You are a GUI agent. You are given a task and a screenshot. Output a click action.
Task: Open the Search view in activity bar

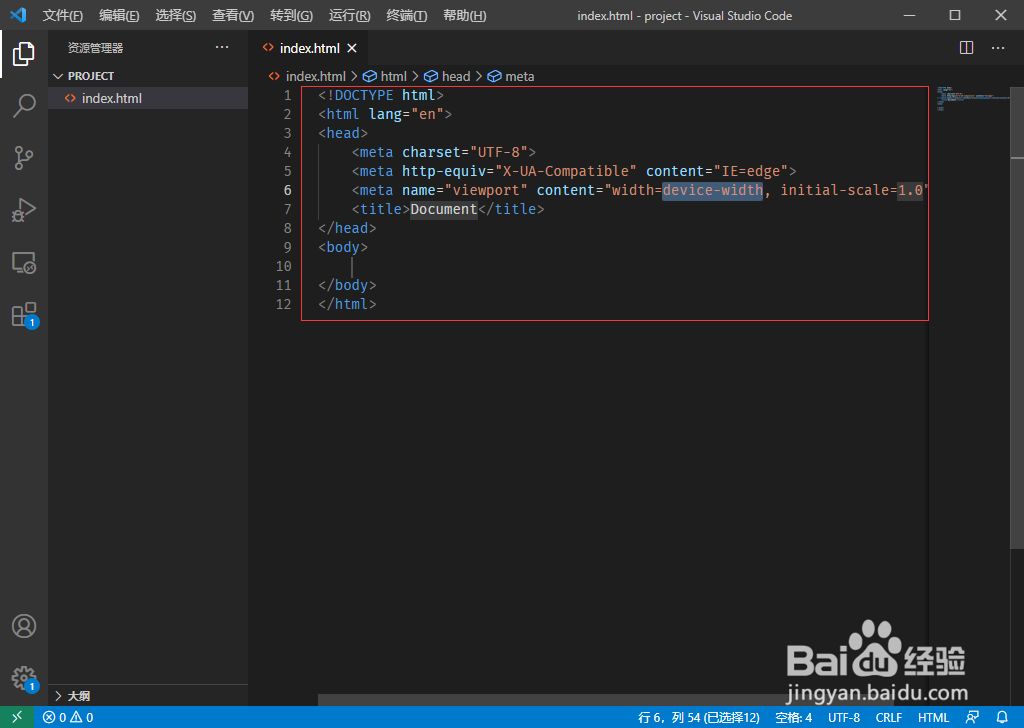tap(24, 105)
